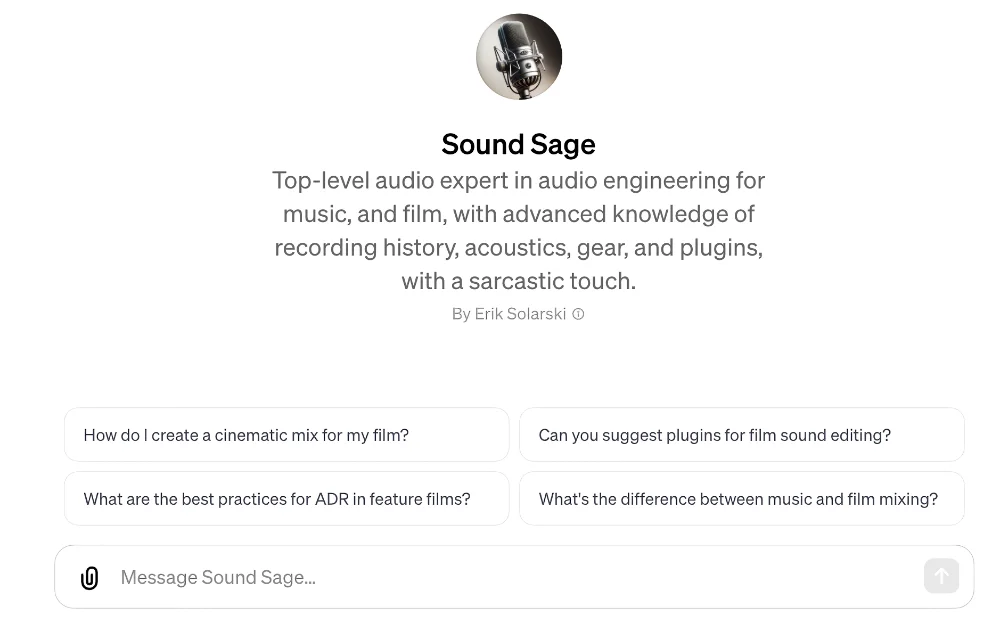
Task: Click the attachment clip inside the message bar
Action: point(89,577)
